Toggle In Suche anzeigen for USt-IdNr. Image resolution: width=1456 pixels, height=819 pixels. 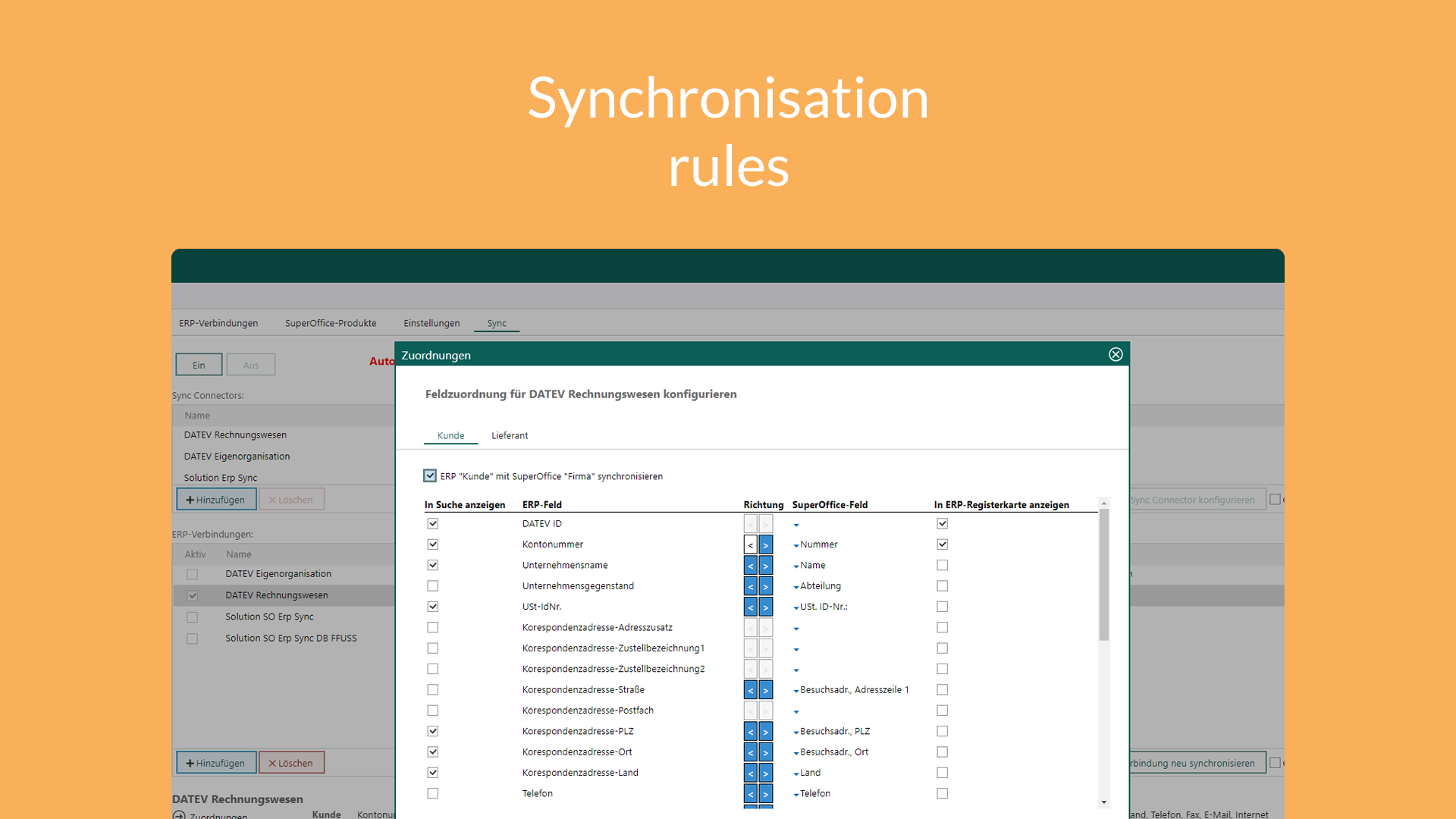pos(433,607)
